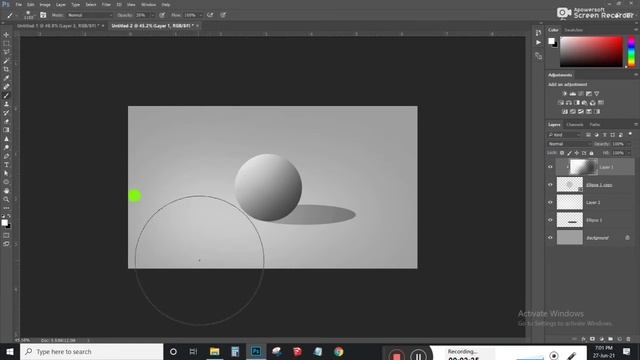Hide the Ellipse 1 copy layer
640x360 pixels.
(550, 185)
